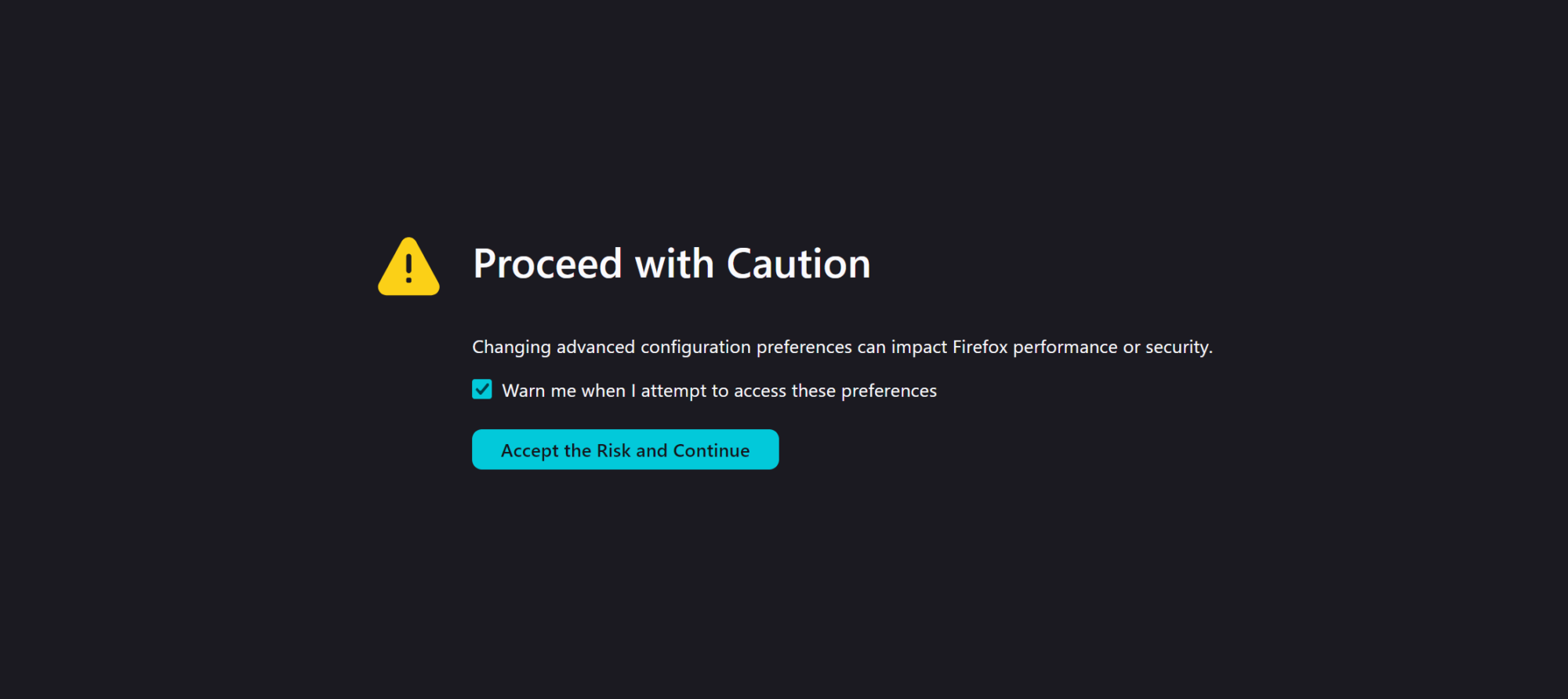The width and height of the screenshot is (1568, 699).
Task: Click the word 'Firefox' in the warning message
Action: point(980,346)
